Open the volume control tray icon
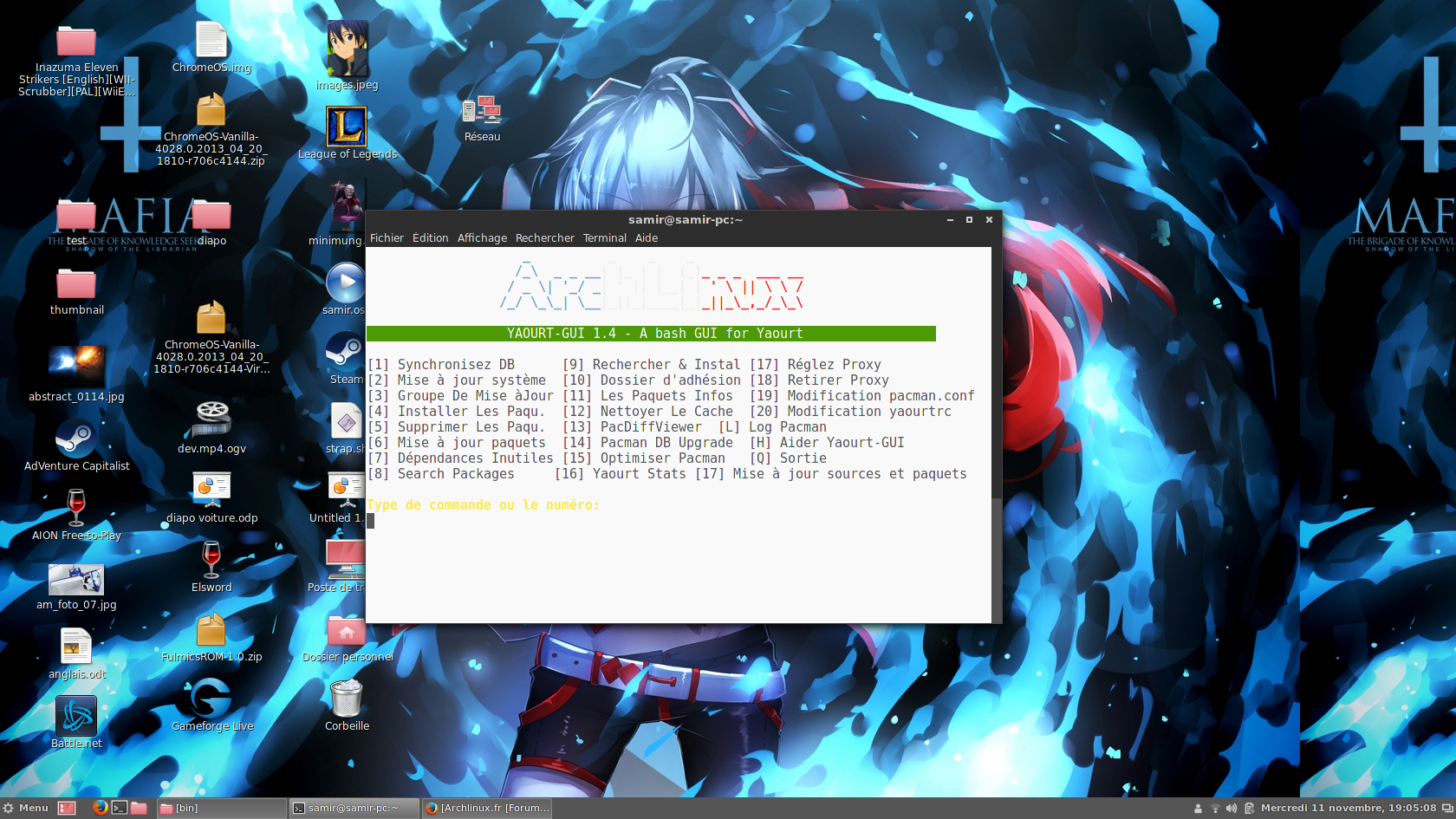 1232,808
